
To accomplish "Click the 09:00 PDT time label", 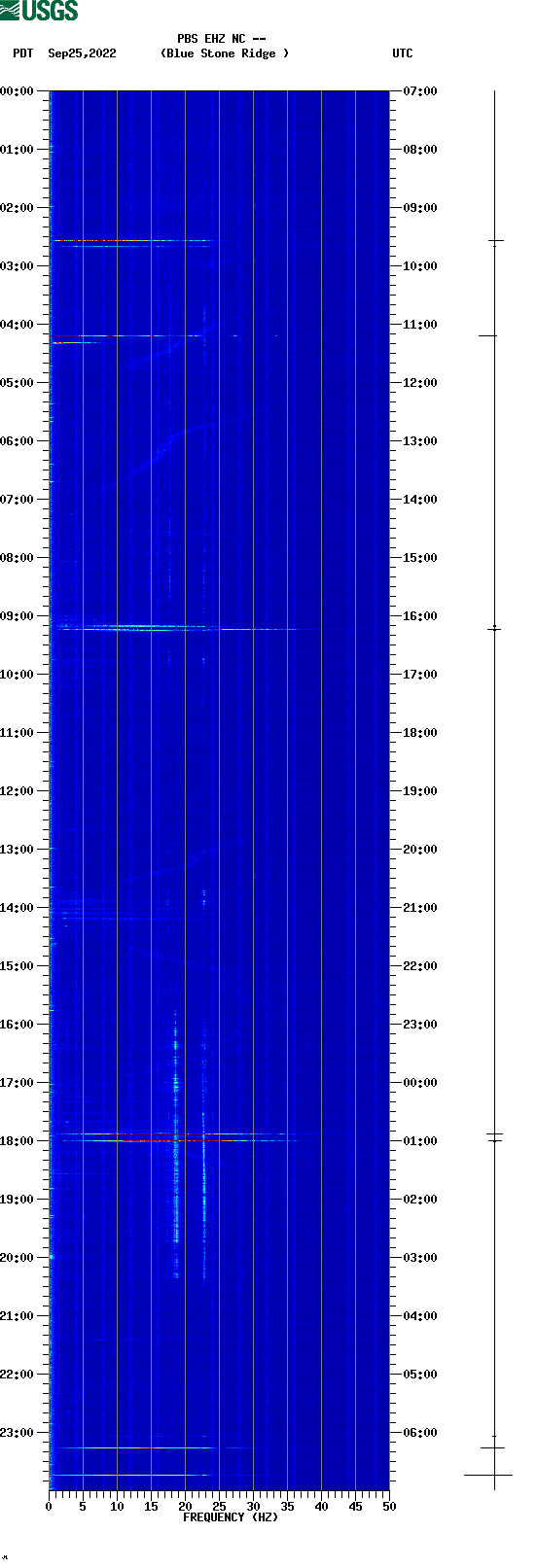I will 17,616.
